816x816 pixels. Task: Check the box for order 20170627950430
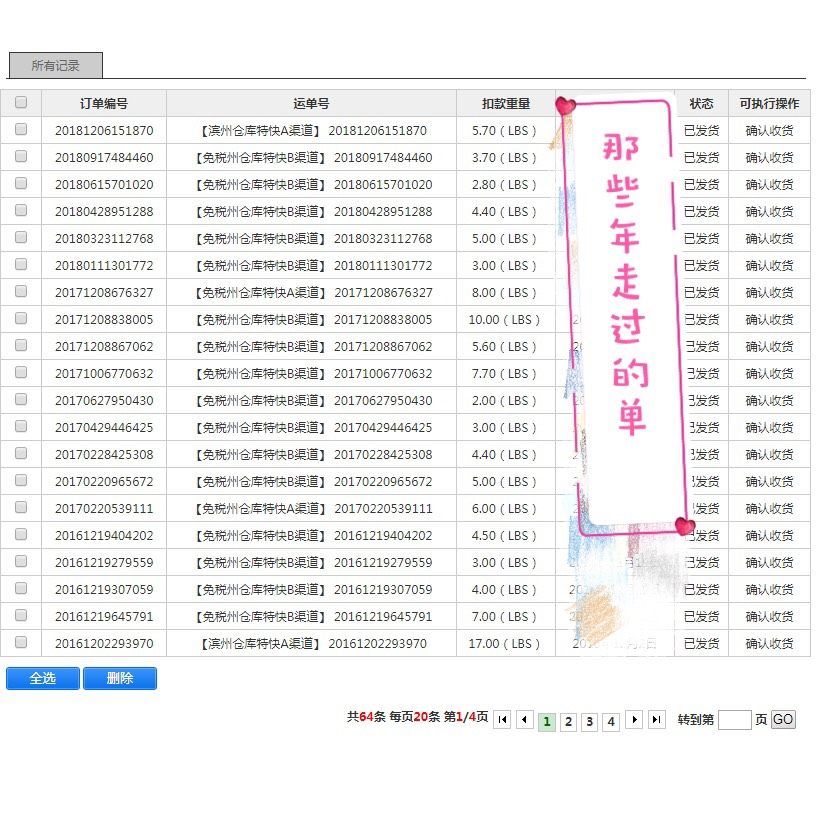click(21, 400)
